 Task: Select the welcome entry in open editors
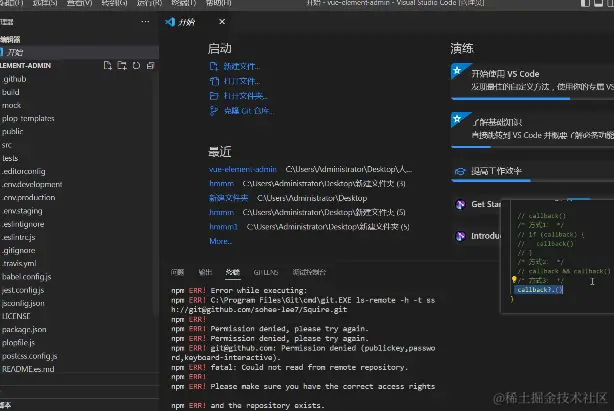point(78,52)
